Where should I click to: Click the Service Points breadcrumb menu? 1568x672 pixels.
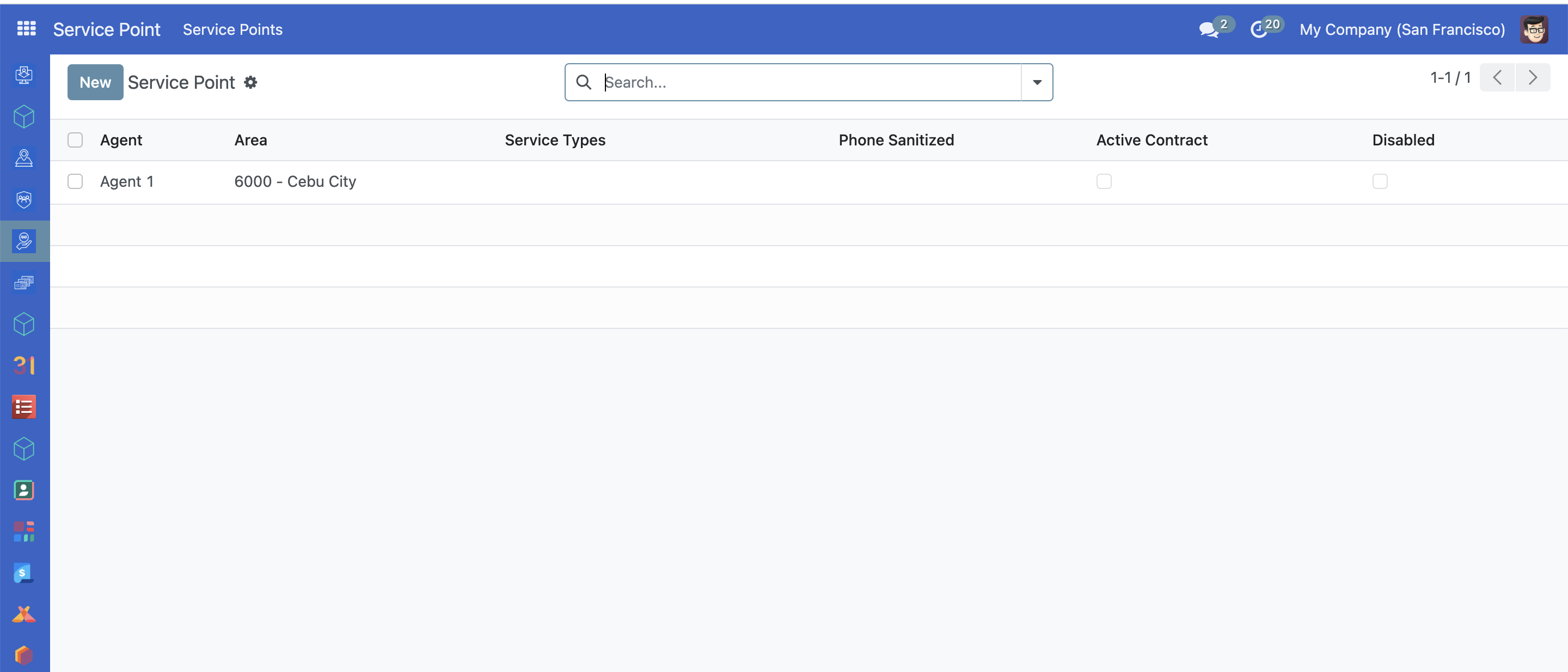232,29
